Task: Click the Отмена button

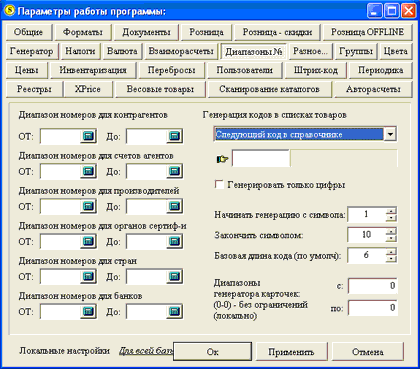Action: (368, 352)
